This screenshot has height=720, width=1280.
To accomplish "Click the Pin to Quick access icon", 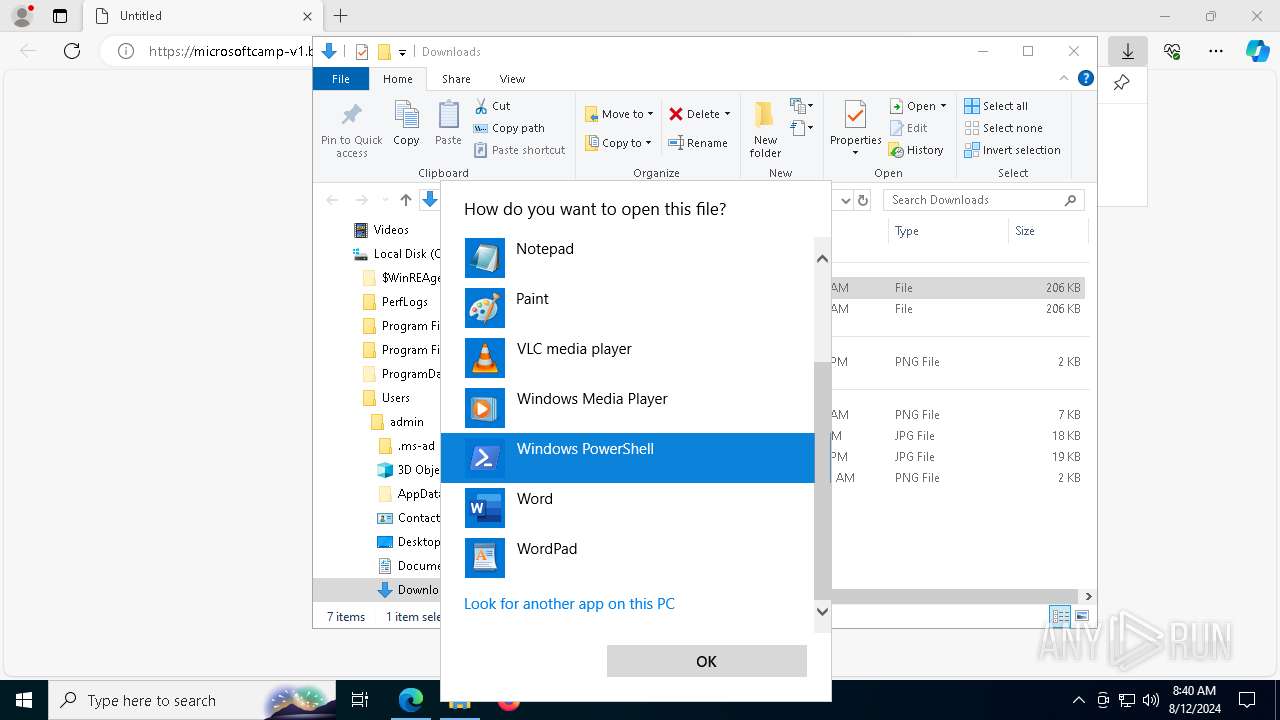I will coord(352,128).
